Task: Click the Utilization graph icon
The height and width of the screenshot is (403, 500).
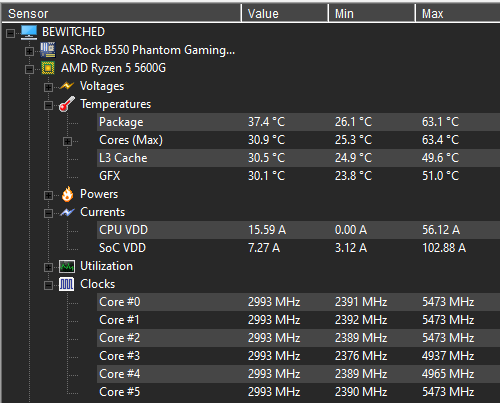Action: (x=67, y=266)
